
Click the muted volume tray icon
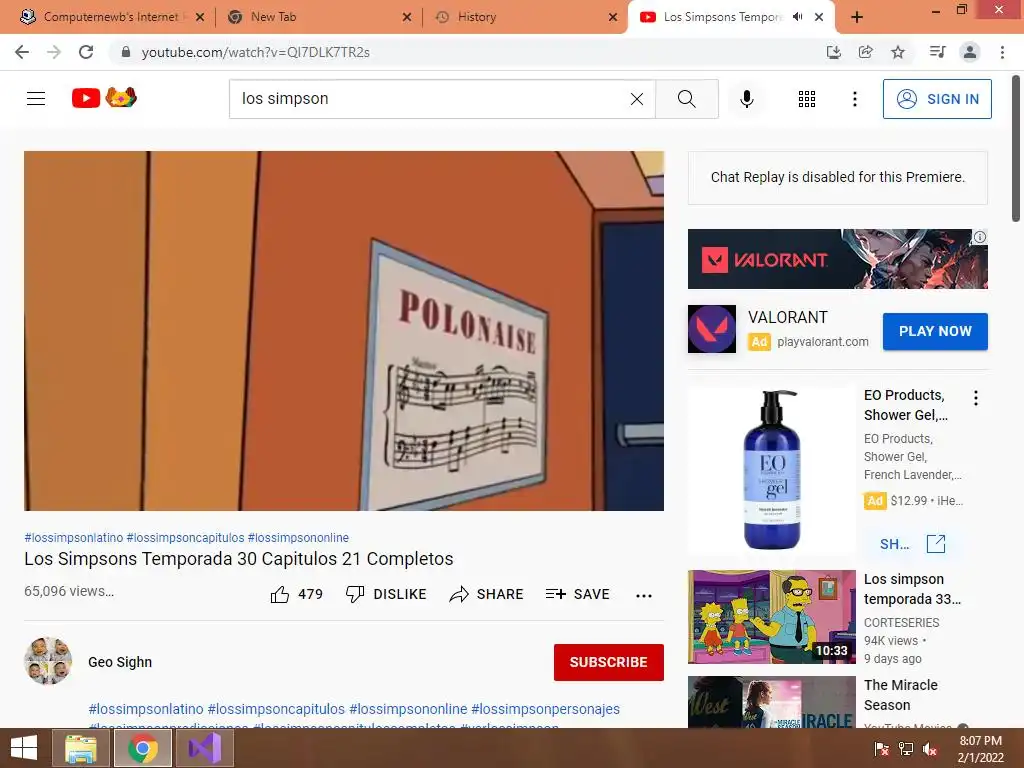coord(930,748)
